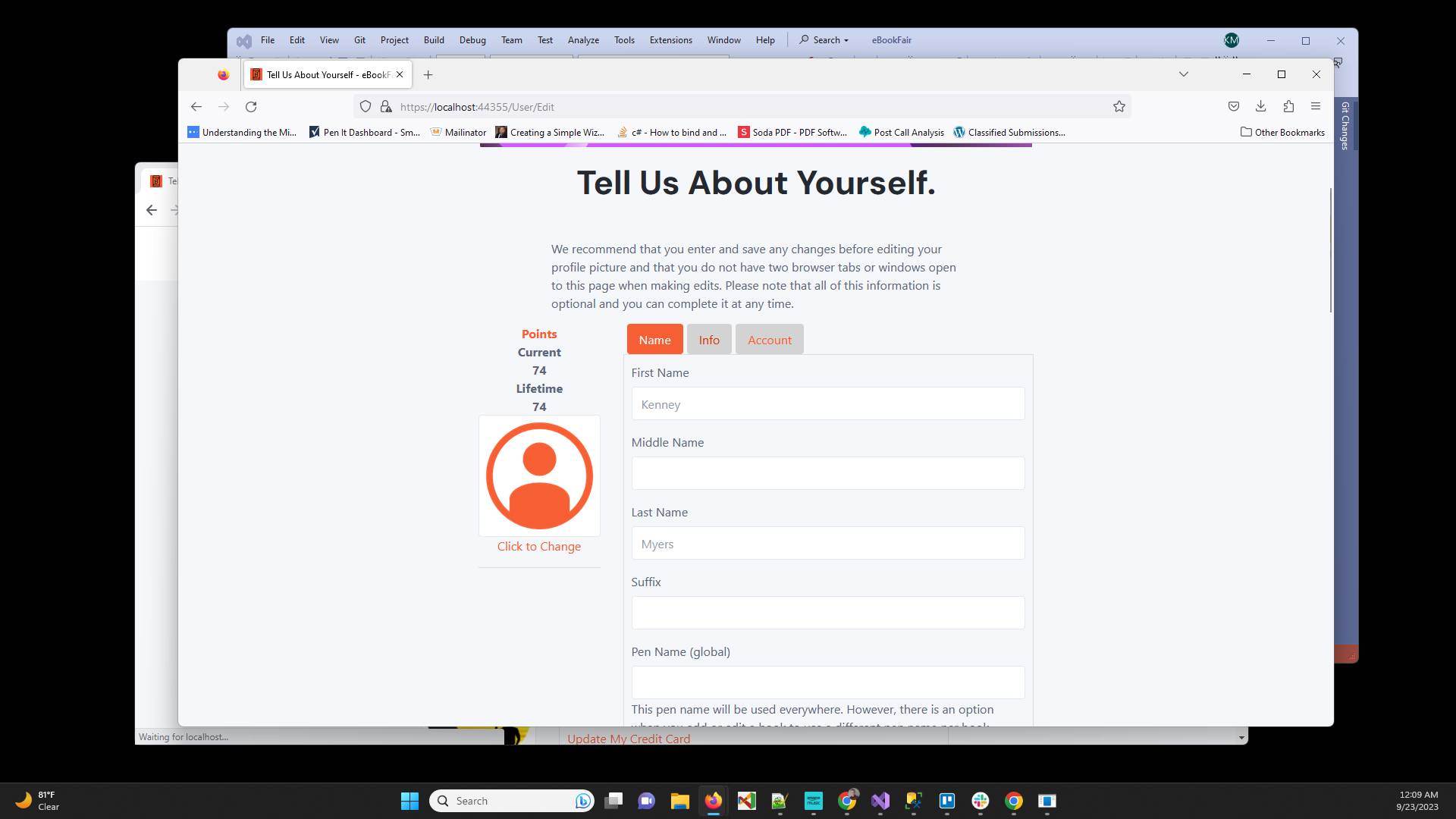1456x819 pixels.
Task: Save the page to Pocket
Action: click(x=1234, y=106)
